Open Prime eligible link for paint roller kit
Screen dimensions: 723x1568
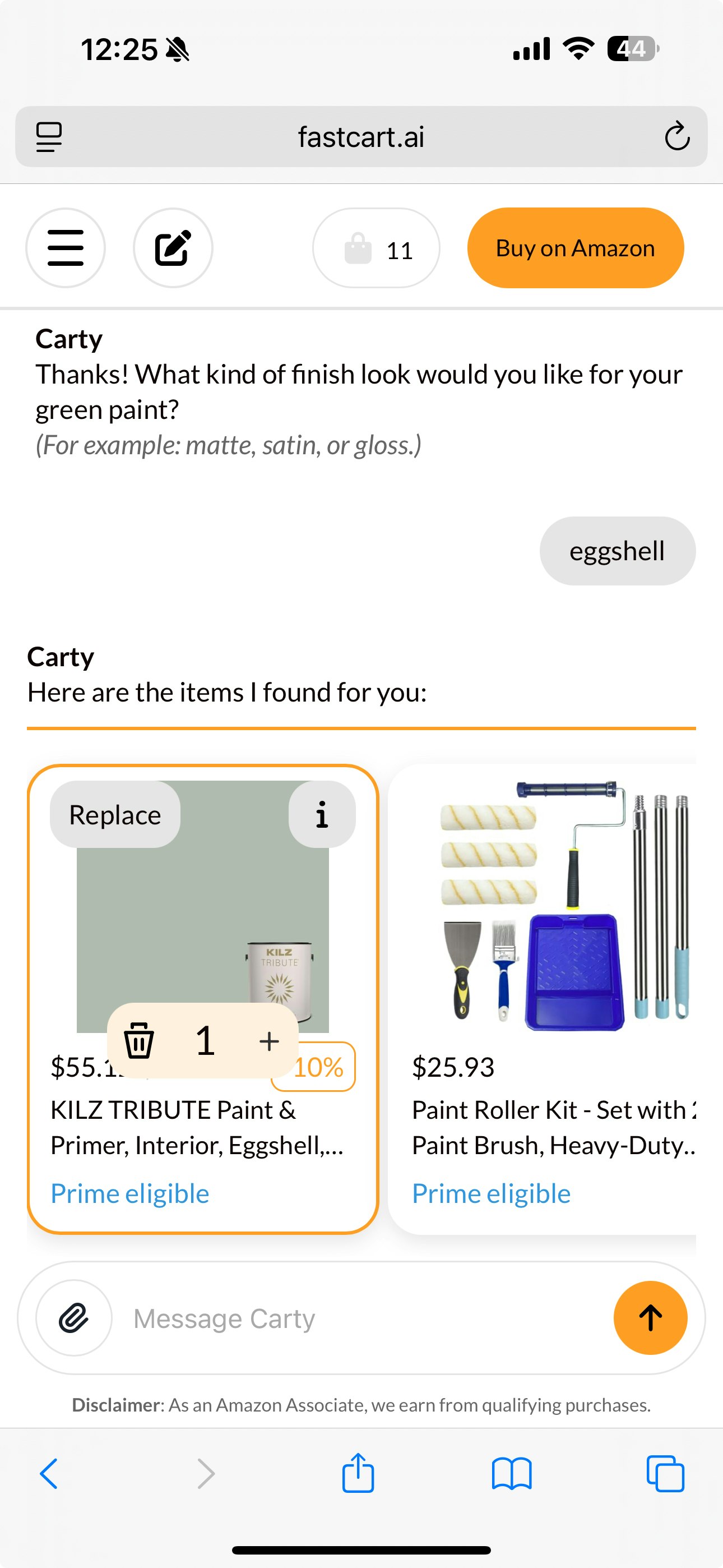pos(490,1193)
